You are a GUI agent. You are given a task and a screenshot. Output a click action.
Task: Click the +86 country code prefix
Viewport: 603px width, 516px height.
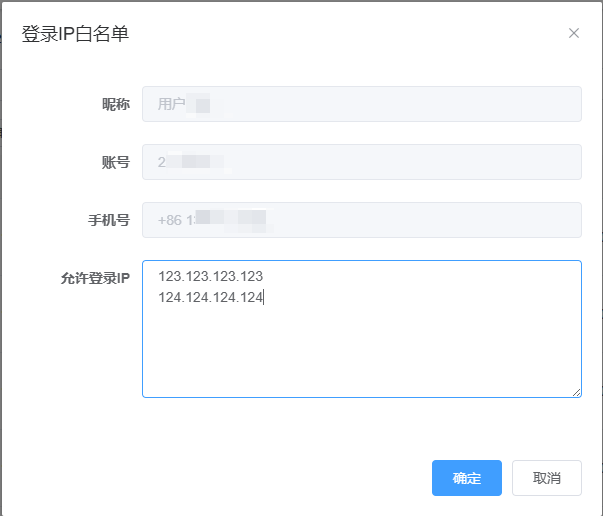click(170, 220)
